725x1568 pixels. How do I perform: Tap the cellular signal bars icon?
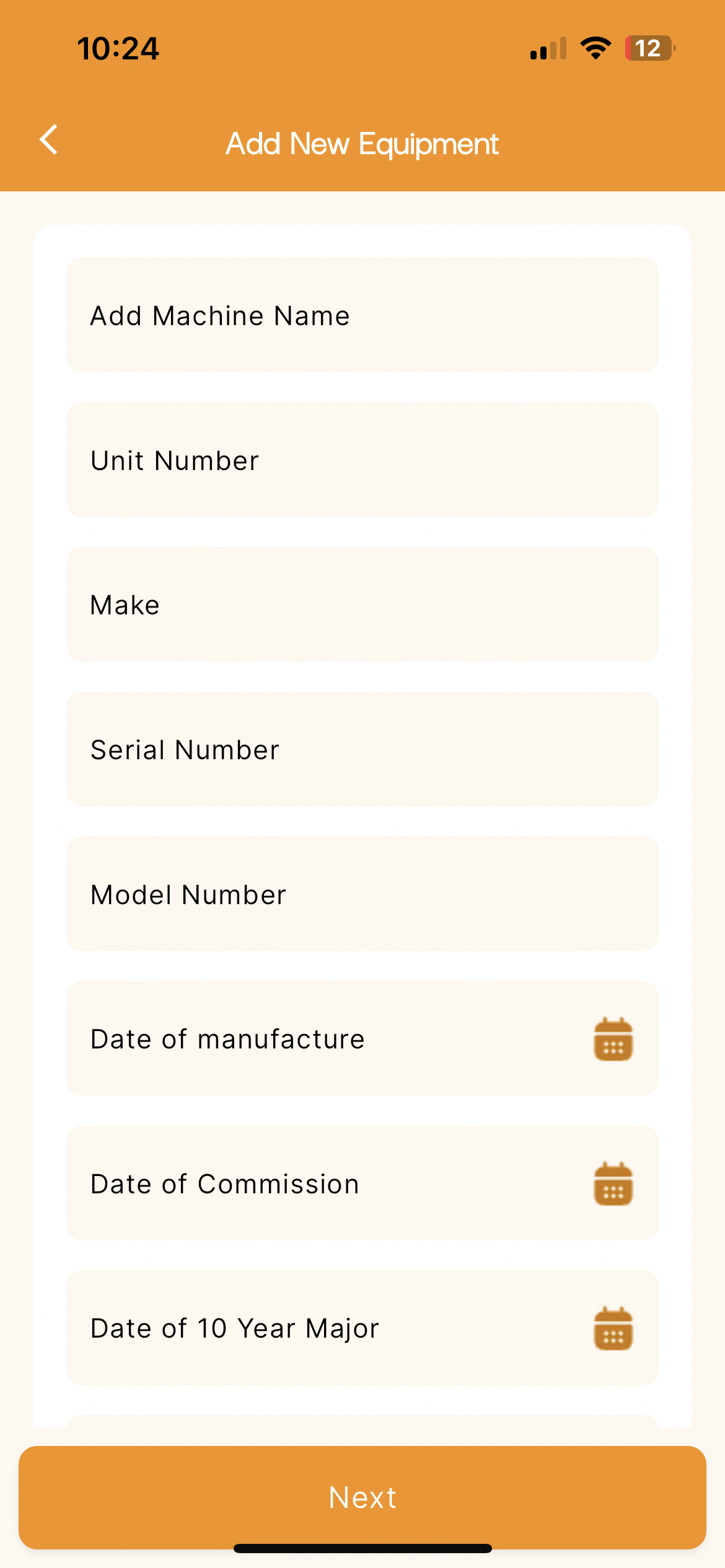[x=548, y=48]
